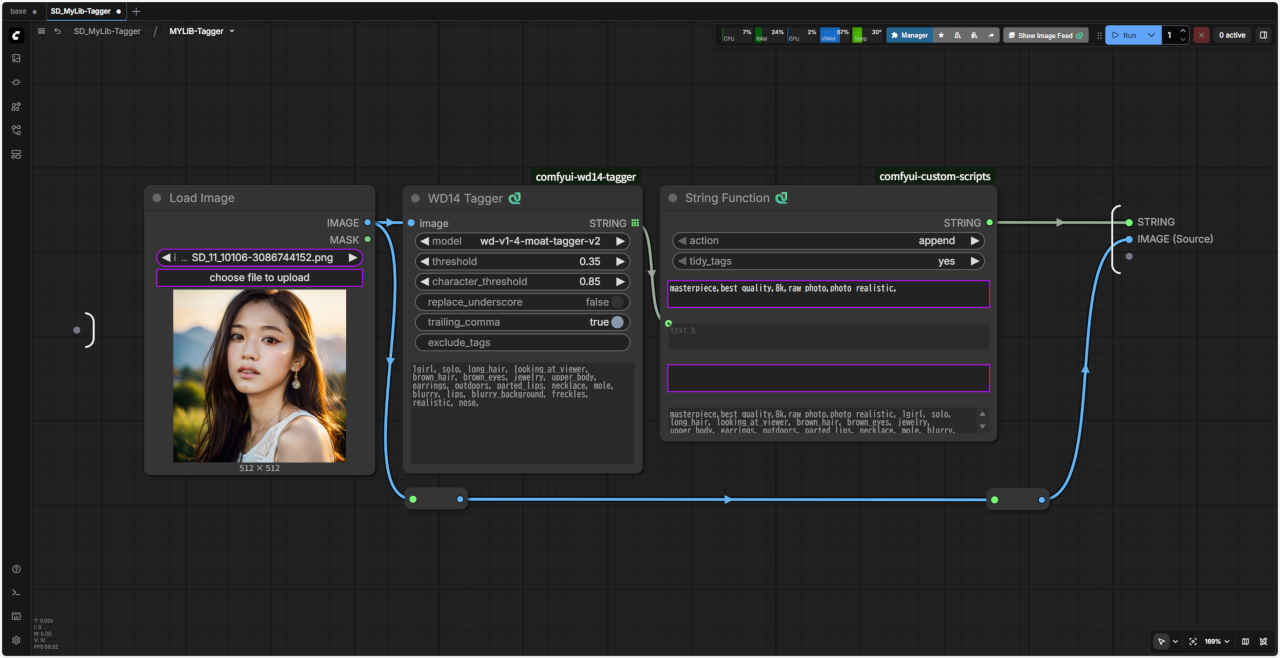
Task: Toggle the trailing_comma switch
Action: [x=618, y=322]
